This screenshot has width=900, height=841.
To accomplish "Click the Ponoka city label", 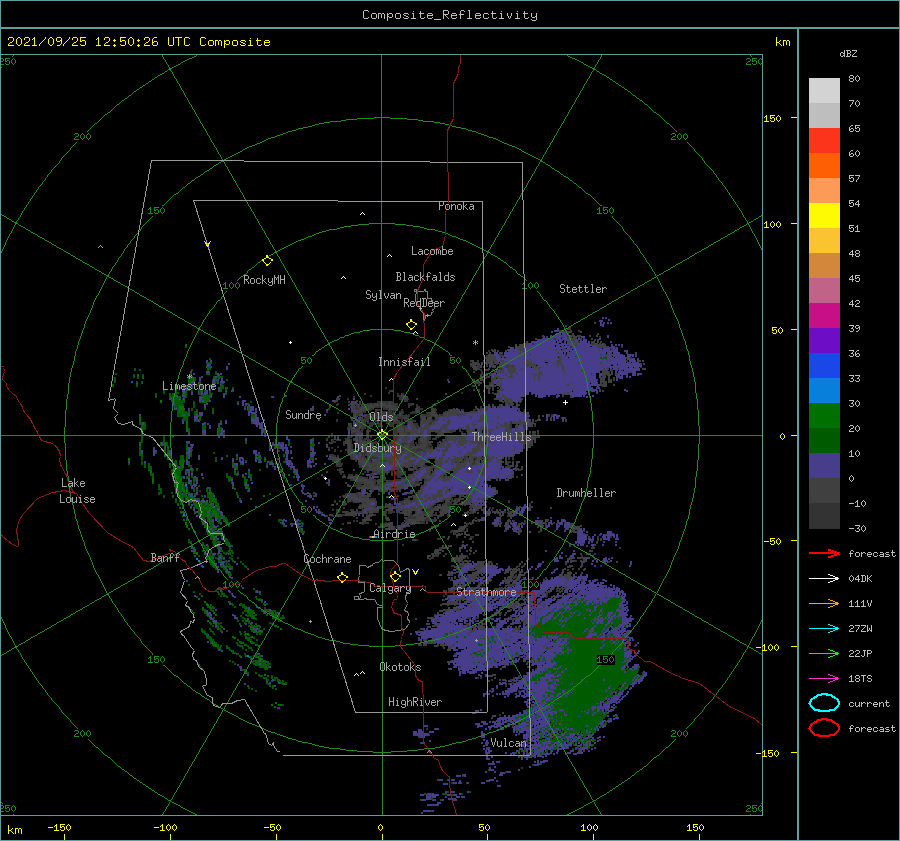I will click(456, 206).
